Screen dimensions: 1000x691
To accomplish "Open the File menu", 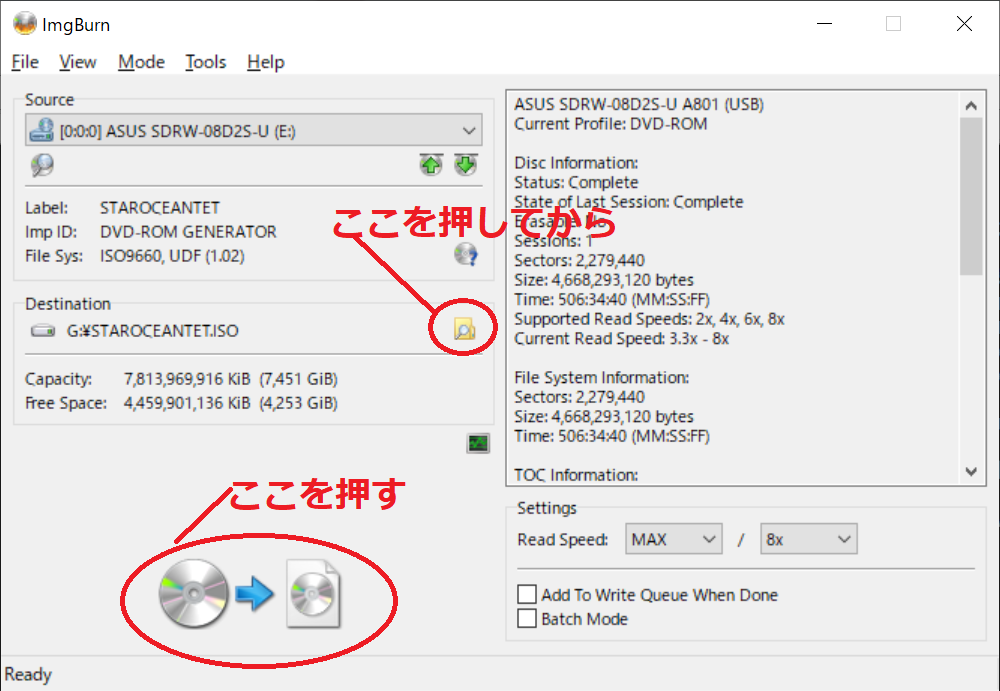I will 25,62.
